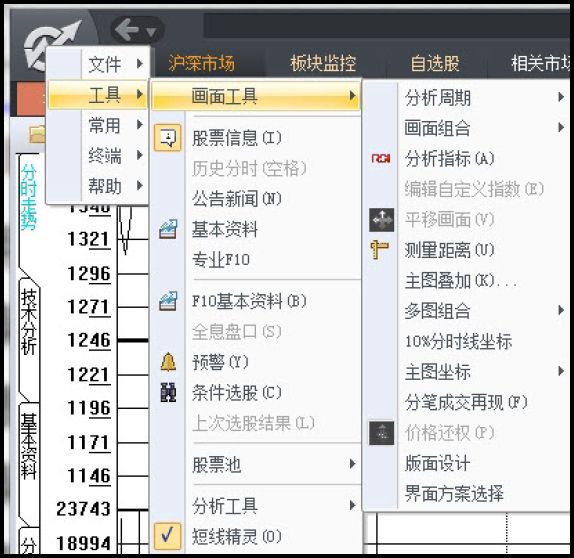
Task: Click the F10基本资料 icon
Action: point(168,301)
